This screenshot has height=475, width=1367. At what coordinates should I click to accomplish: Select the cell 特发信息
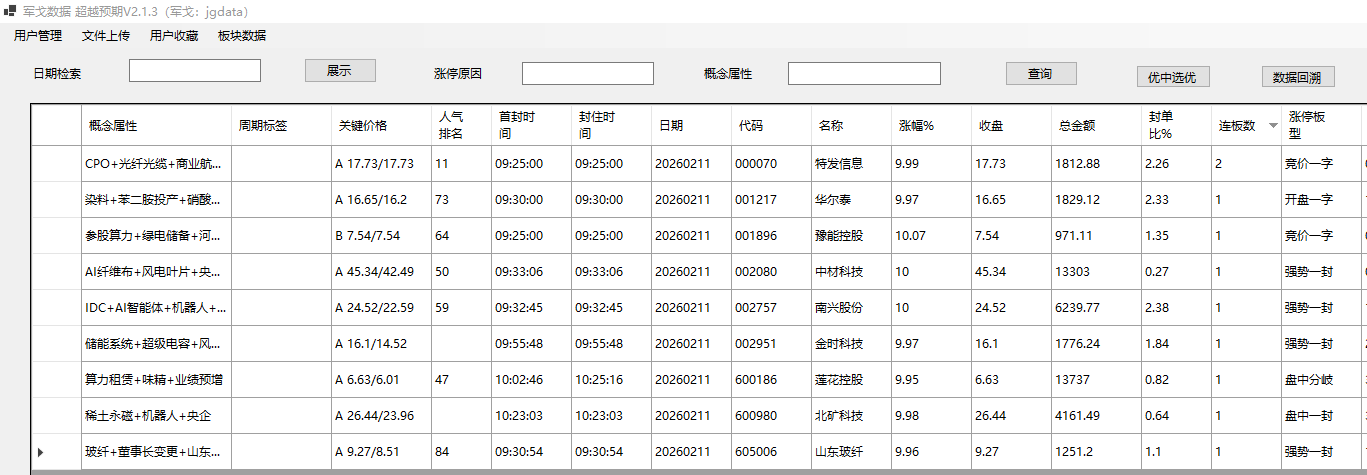click(x=851, y=164)
